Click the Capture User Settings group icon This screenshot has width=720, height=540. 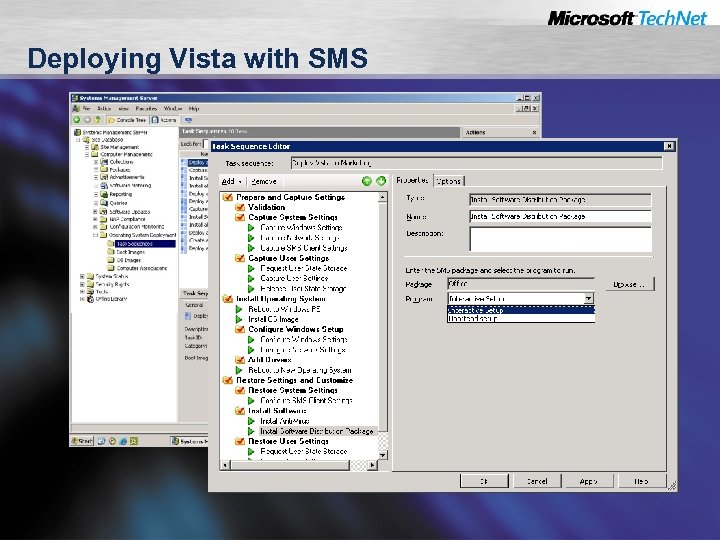[240, 259]
